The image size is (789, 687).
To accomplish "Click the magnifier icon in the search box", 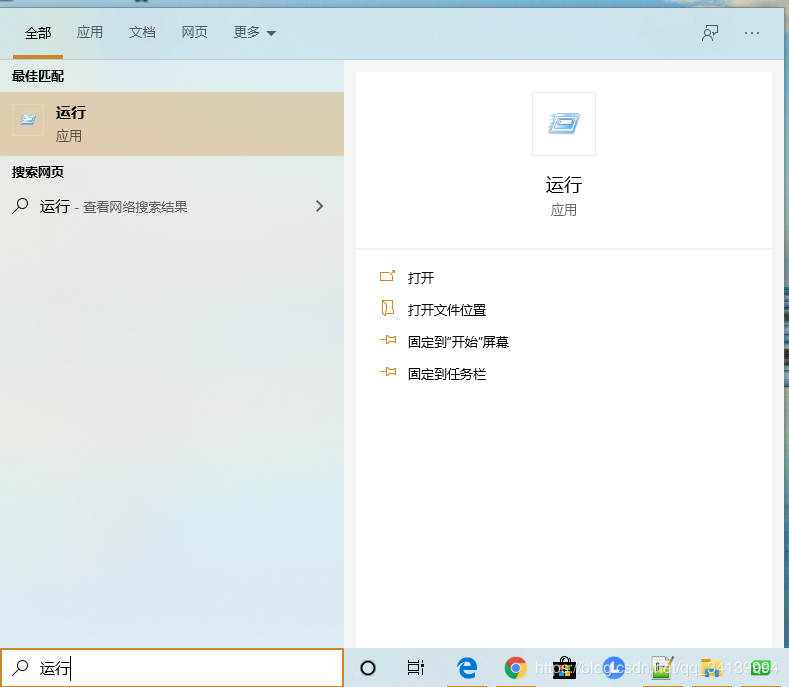I will [x=20, y=668].
